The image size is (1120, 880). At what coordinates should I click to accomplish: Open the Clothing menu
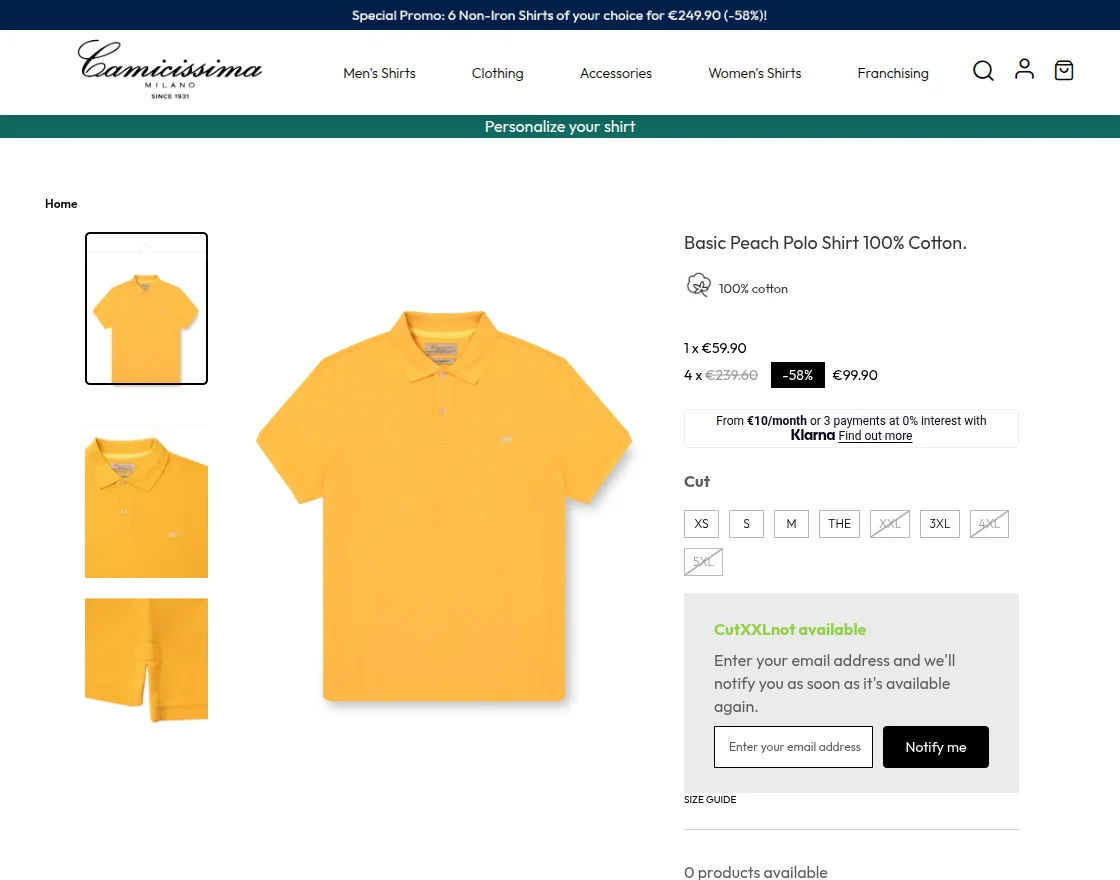tap(497, 72)
